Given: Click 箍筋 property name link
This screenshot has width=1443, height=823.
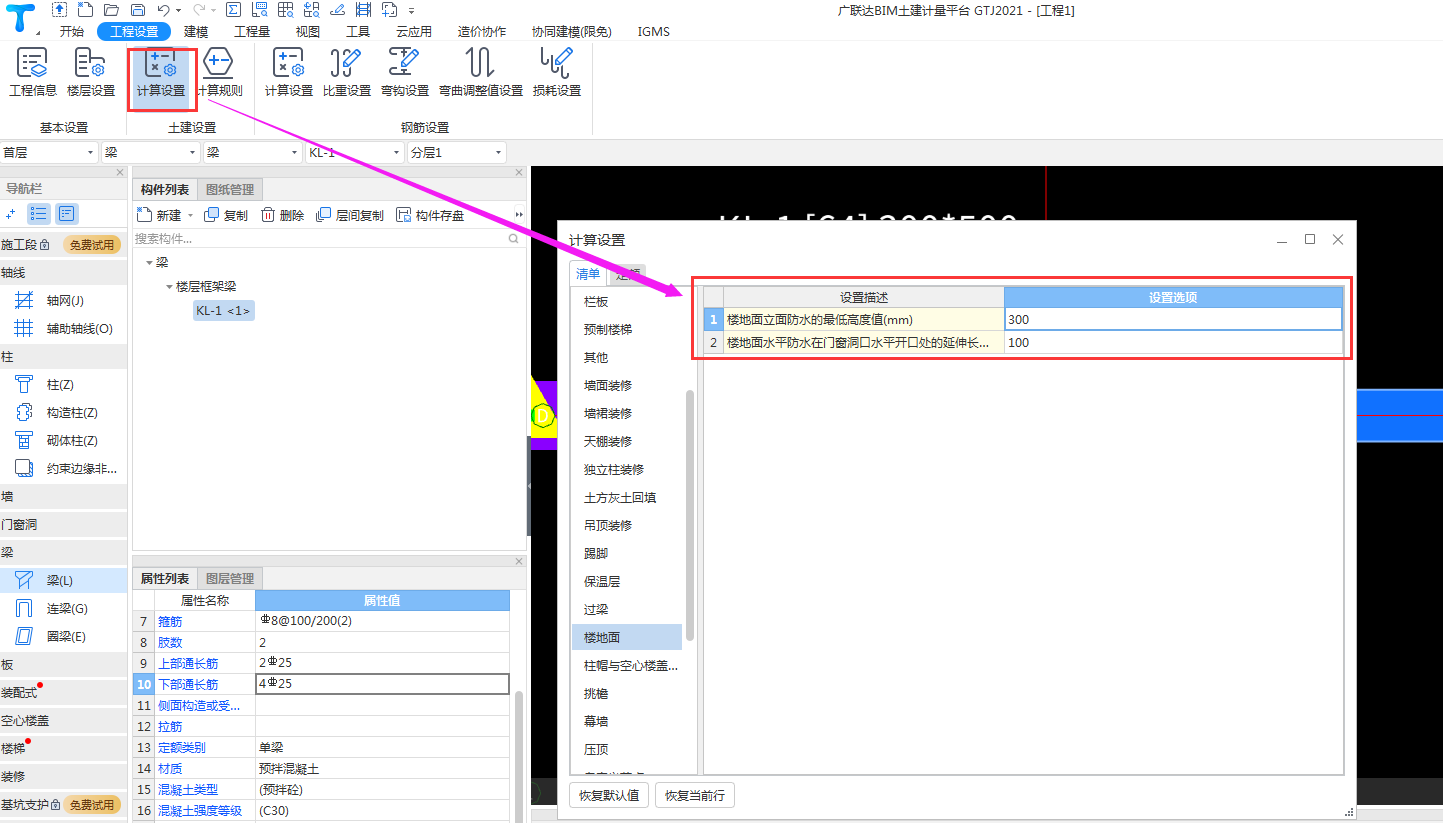Looking at the screenshot, I should (170, 621).
